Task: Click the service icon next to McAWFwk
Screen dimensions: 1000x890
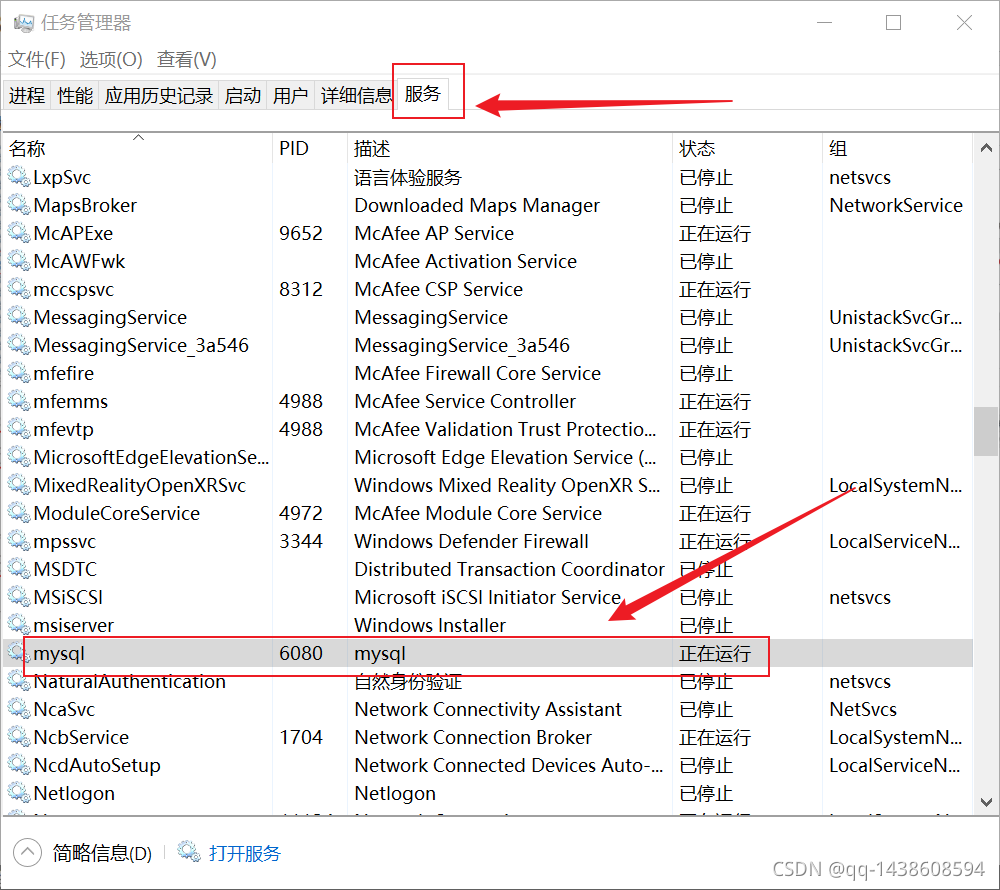Action: point(18,261)
